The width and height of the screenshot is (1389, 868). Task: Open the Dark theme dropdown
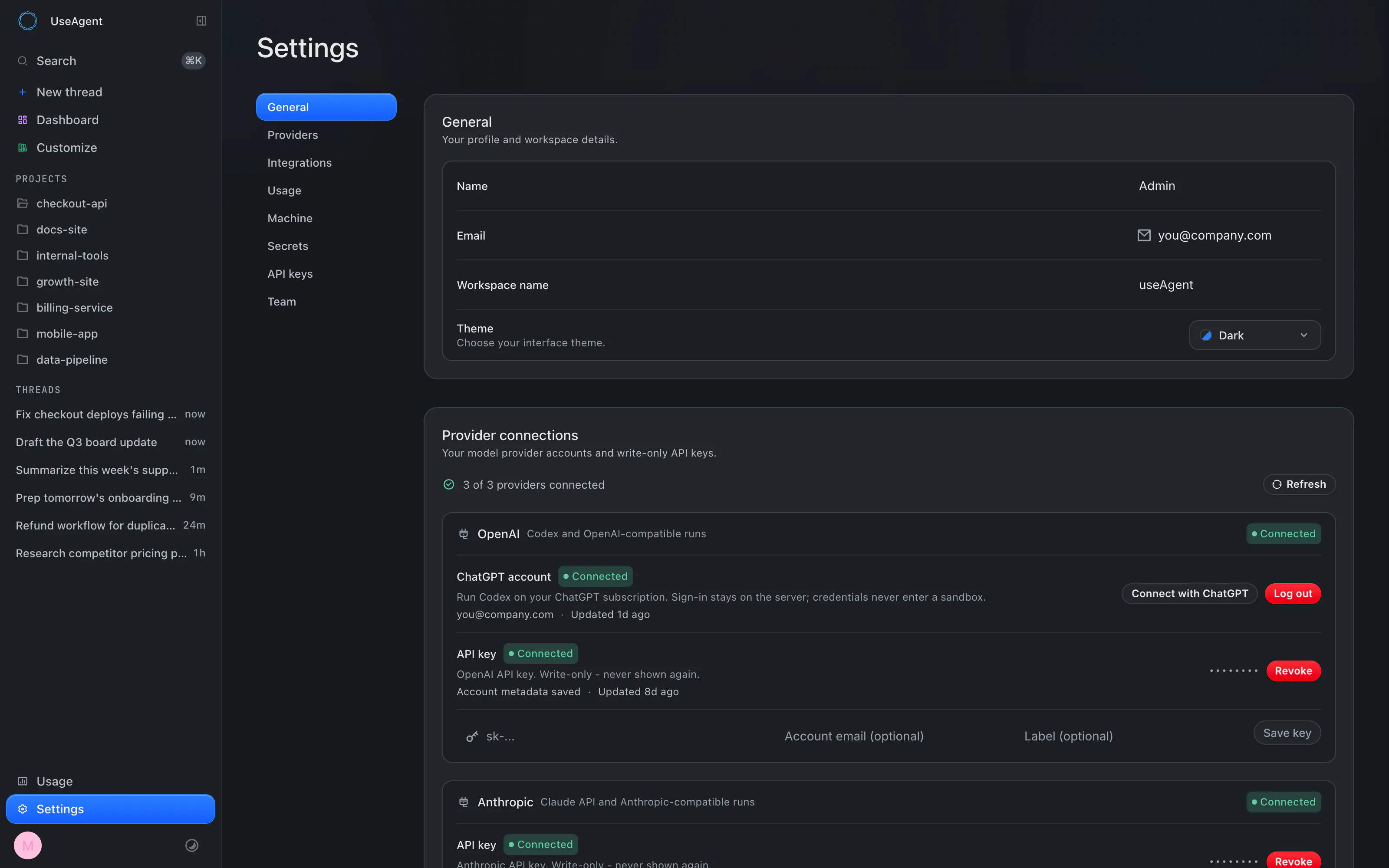click(1255, 335)
